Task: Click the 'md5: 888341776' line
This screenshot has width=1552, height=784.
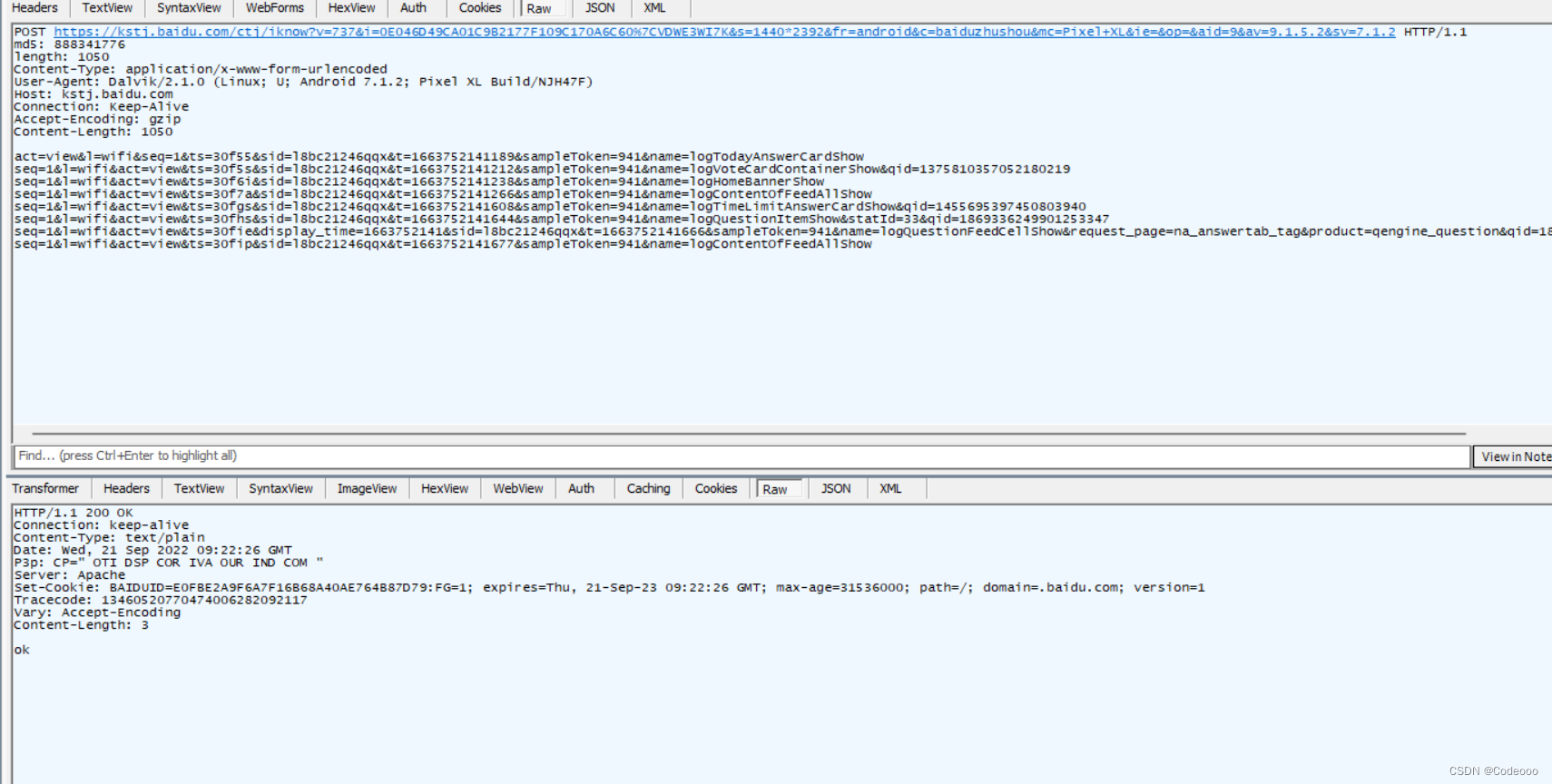Action: [x=70, y=44]
